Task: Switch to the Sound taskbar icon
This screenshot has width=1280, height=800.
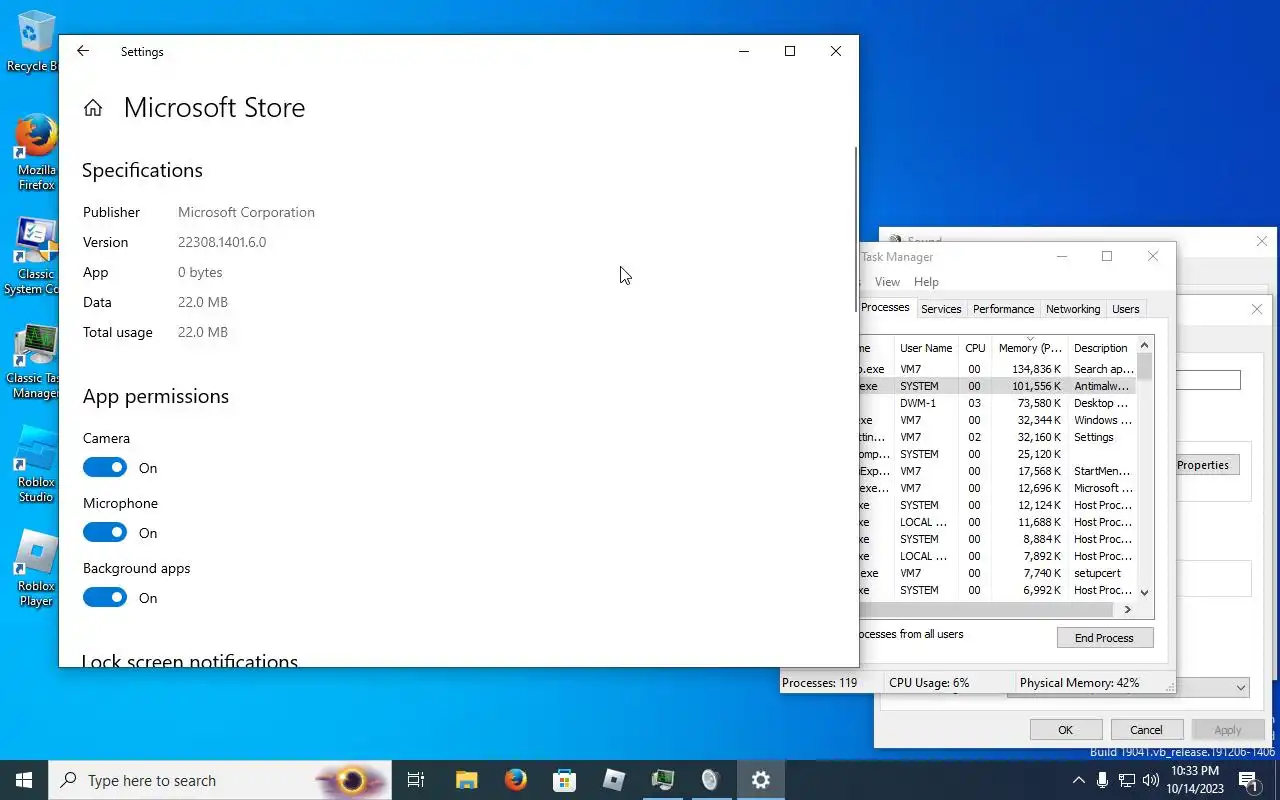Action: click(711, 780)
